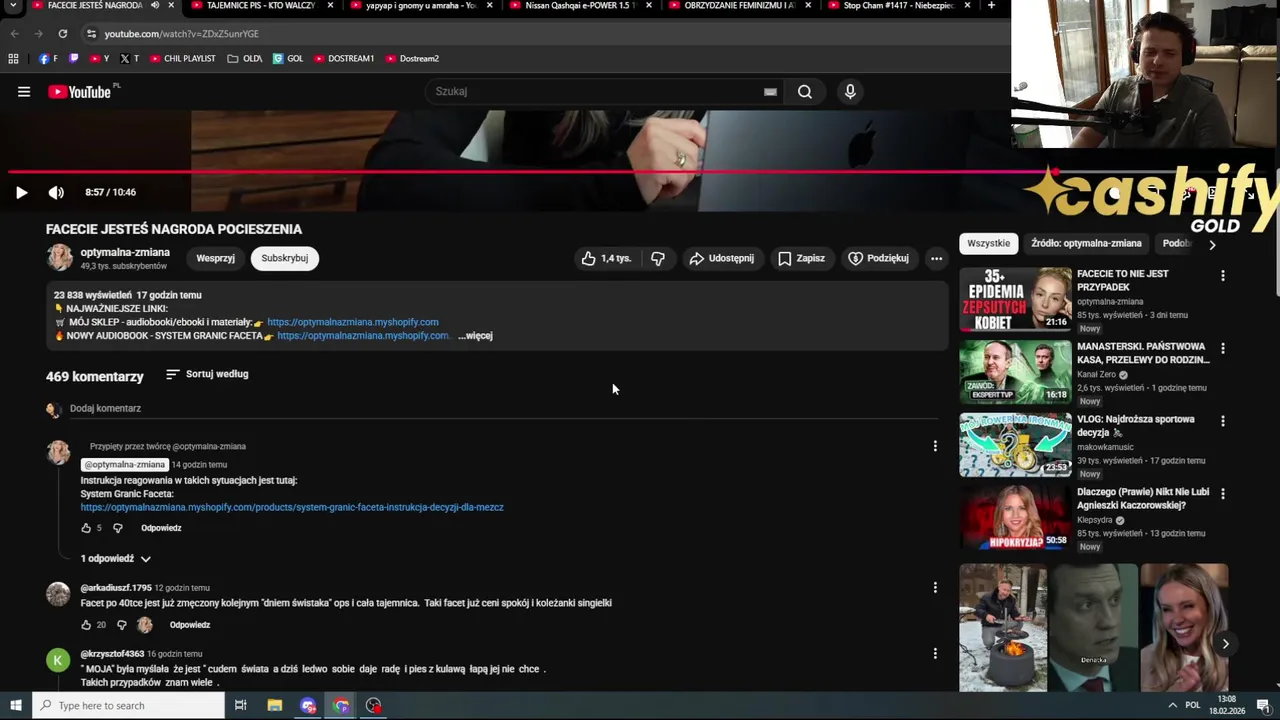Expand the description with ...więcej
1280x720 pixels.
475,336
